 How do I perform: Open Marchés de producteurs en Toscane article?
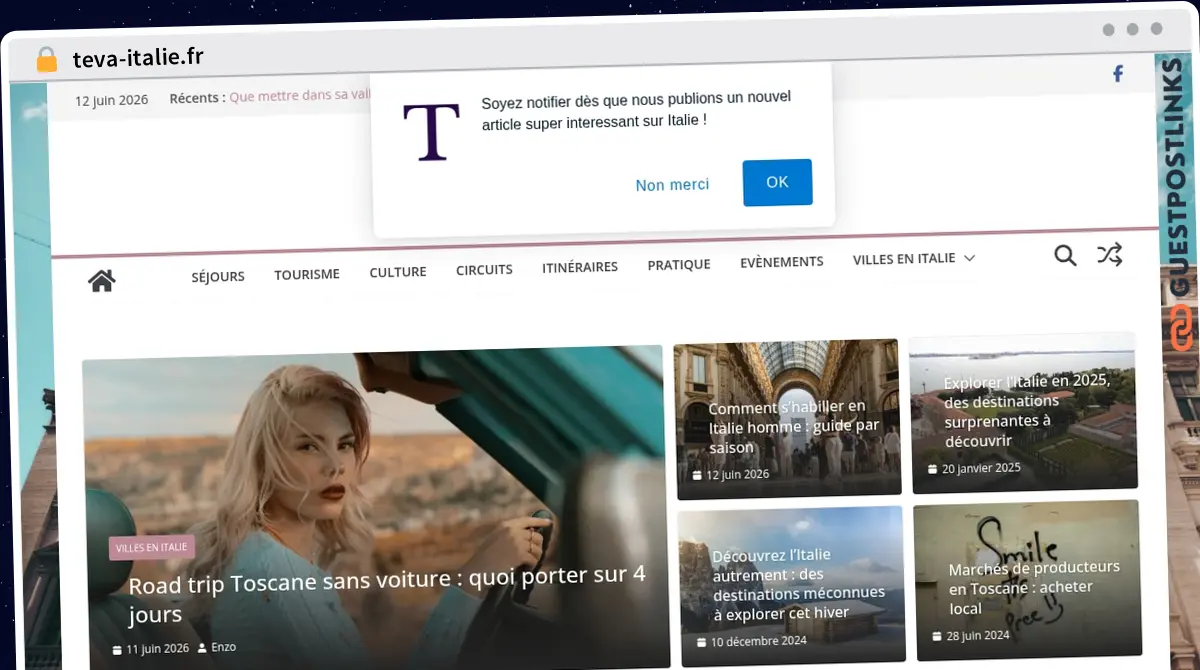coord(1034,587)
